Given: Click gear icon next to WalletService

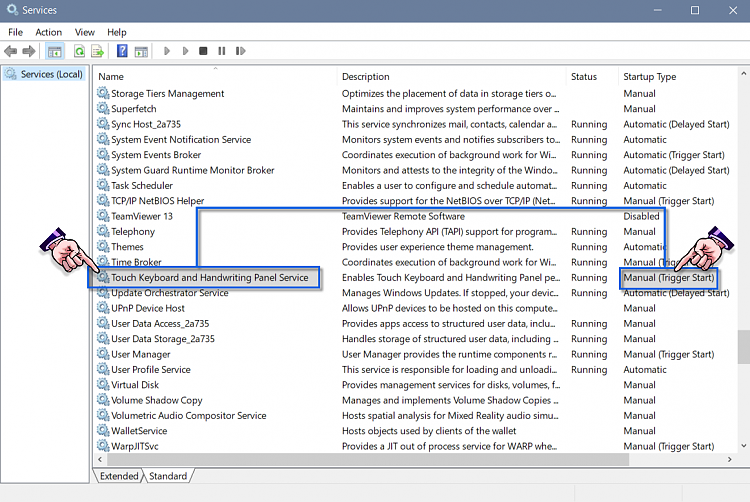Looking at the screenshot, I should click(x=103, y=430).
